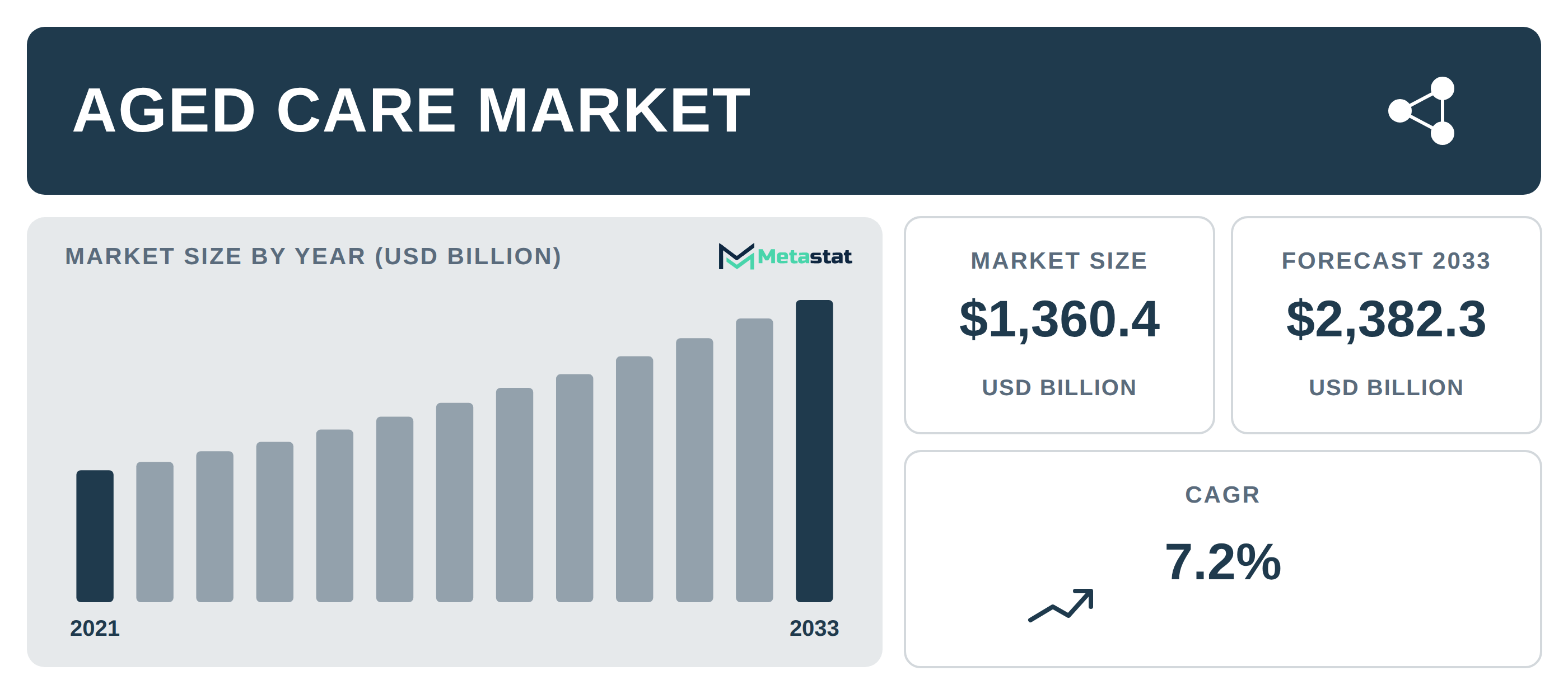
Task: Click the 2021 axis label
Action: click(x=95, y=629)
